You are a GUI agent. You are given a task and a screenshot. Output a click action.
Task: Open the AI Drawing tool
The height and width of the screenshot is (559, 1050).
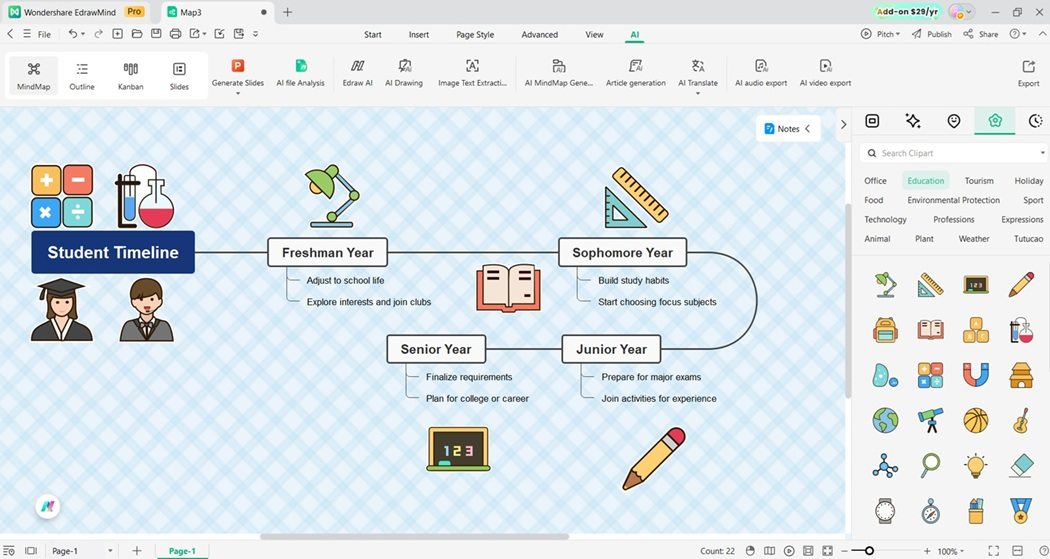coord(404,73)
